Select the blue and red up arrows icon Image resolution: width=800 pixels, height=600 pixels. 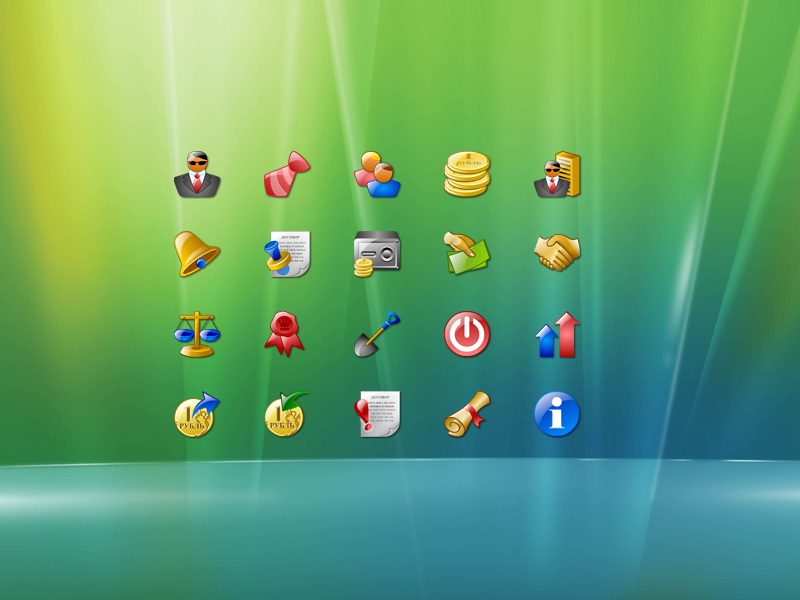[x=557, y=334]
